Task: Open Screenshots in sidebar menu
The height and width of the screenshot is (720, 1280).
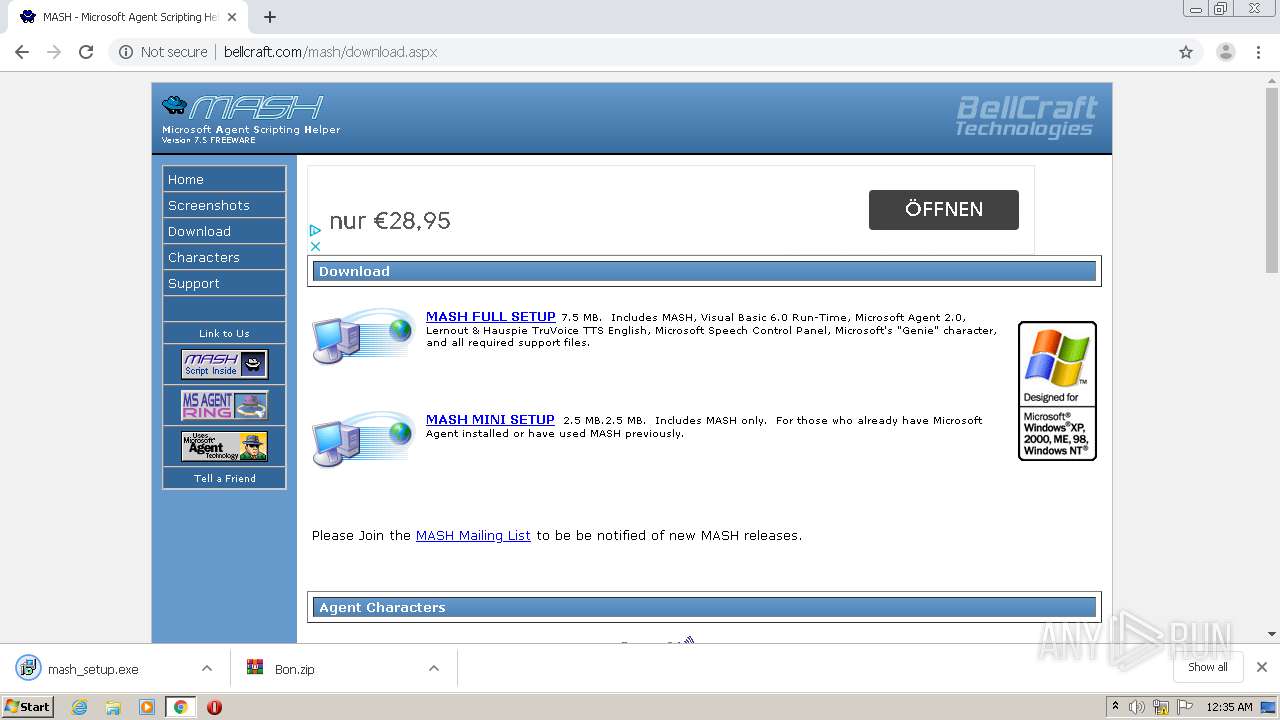Action: pyautogui.click(x=224, y=205)
